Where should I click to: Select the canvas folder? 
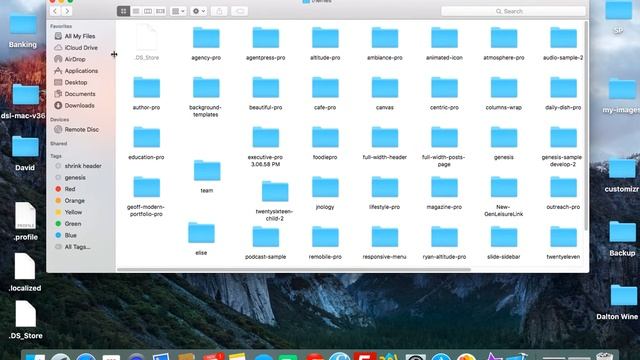pos(384,93)
